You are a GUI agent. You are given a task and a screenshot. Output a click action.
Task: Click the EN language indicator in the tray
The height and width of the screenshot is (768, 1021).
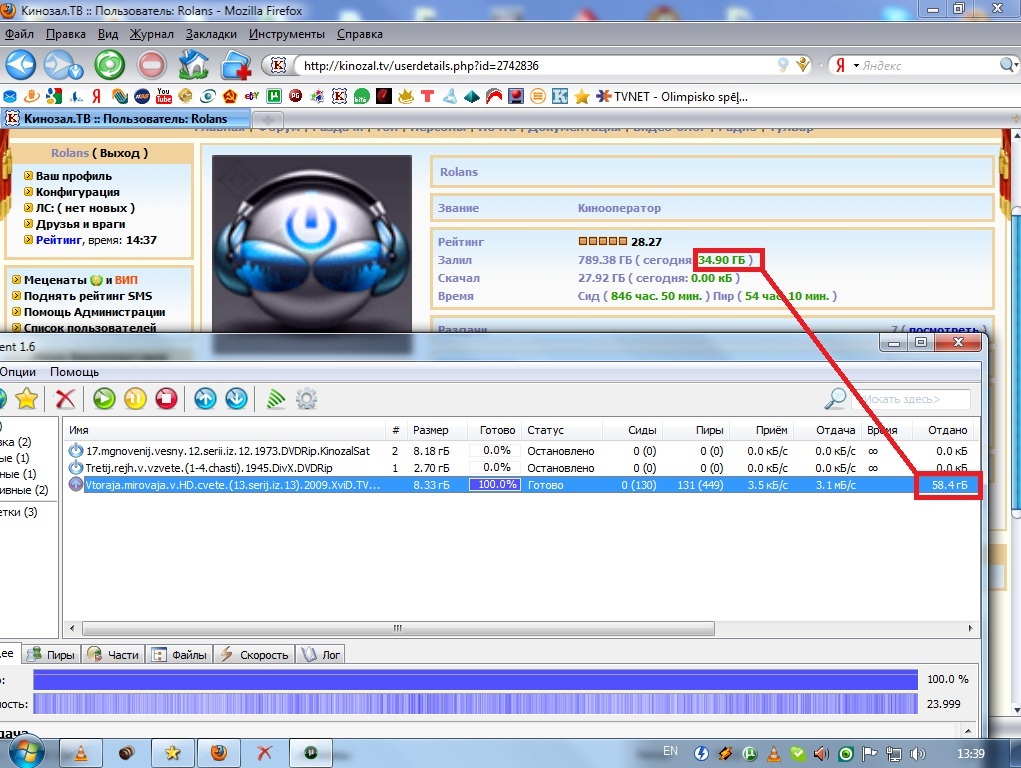coord(670,751)
